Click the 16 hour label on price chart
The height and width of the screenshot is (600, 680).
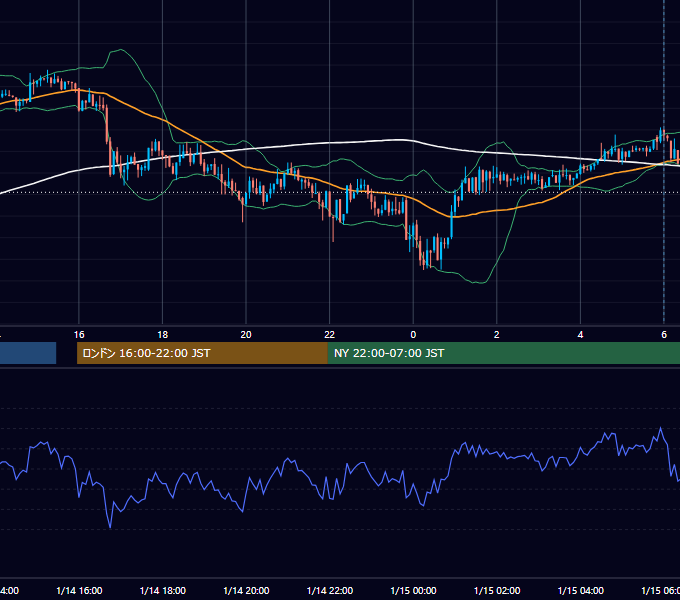pos(79,335)
